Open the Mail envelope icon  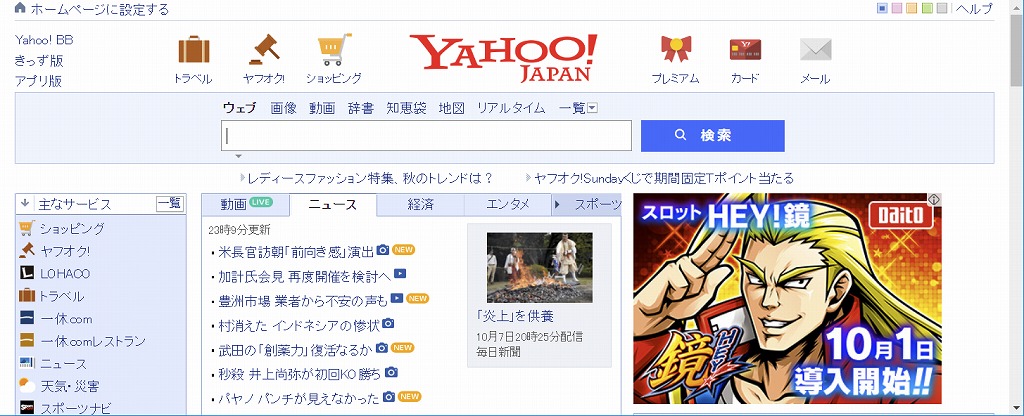coord(816,50)
